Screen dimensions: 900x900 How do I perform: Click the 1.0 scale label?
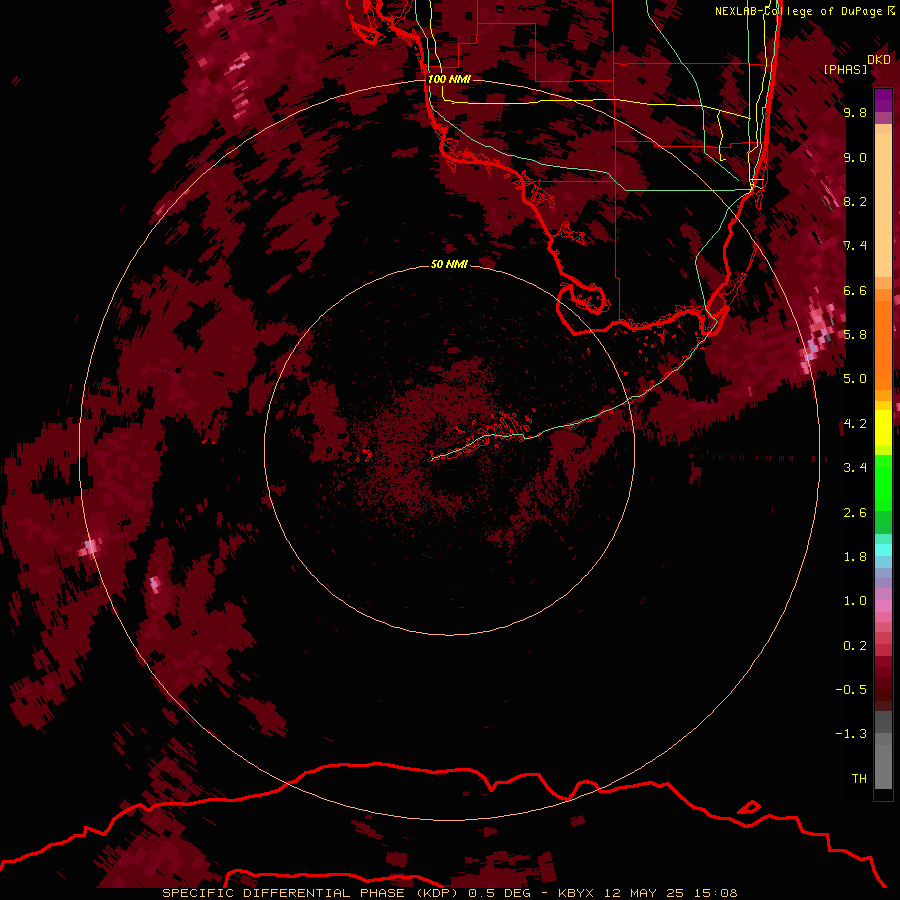pos(855,601)
